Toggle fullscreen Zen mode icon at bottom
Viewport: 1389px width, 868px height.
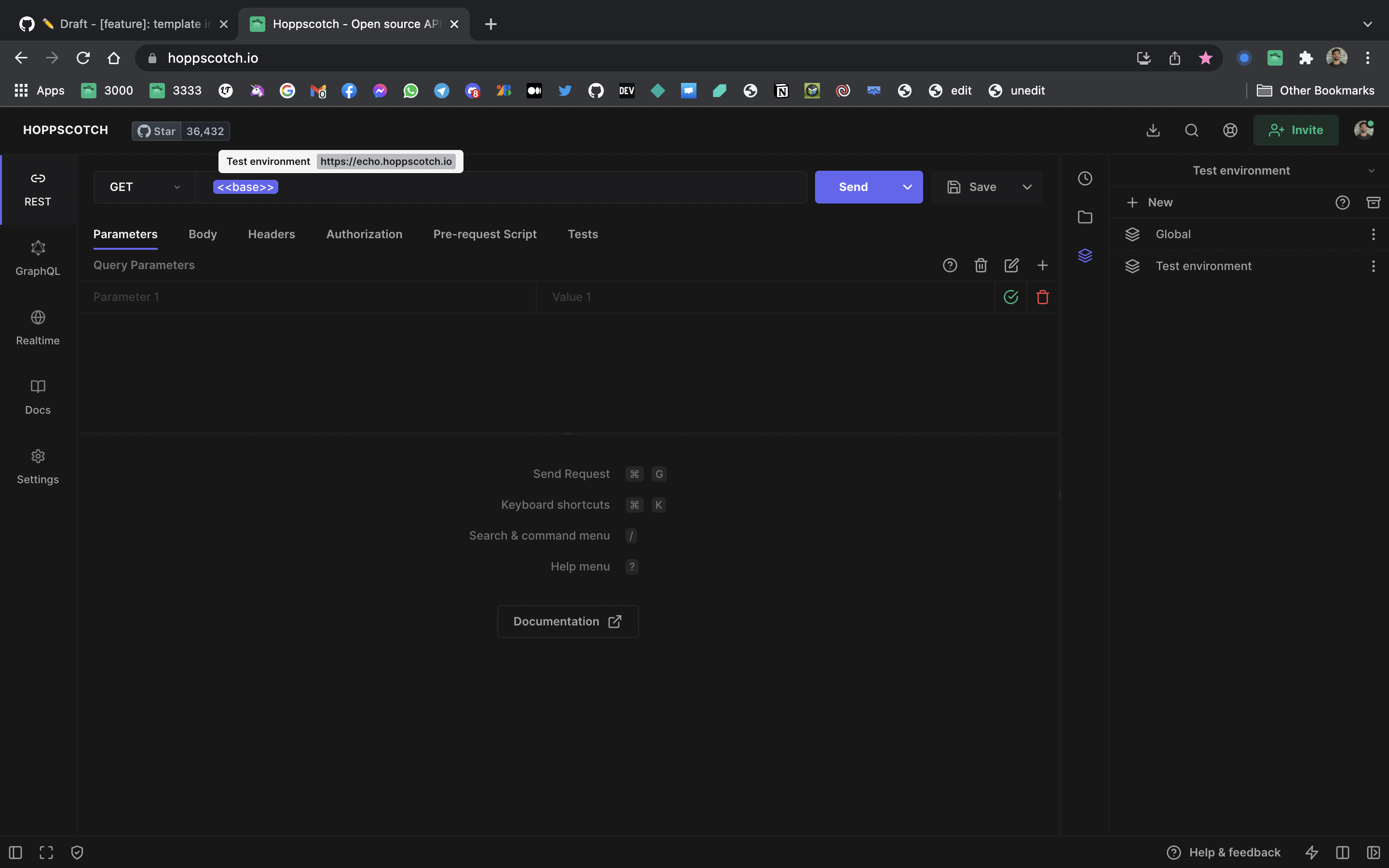tap(46, 853)
